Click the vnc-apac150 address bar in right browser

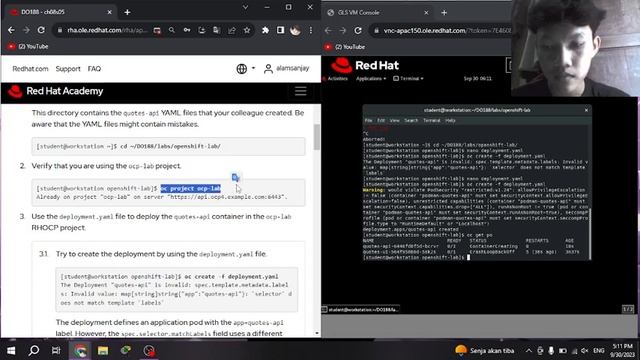(x=447, y=31)
